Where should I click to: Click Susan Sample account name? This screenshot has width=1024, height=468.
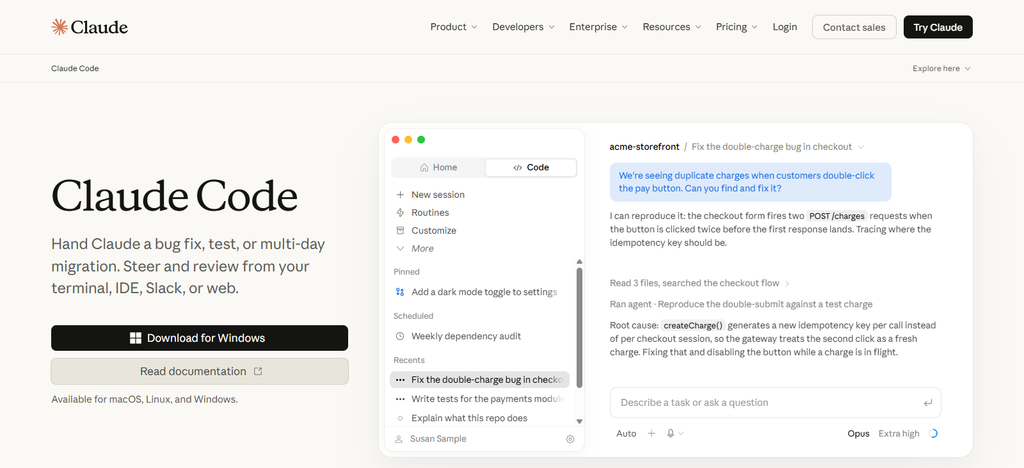coord(438,439)
